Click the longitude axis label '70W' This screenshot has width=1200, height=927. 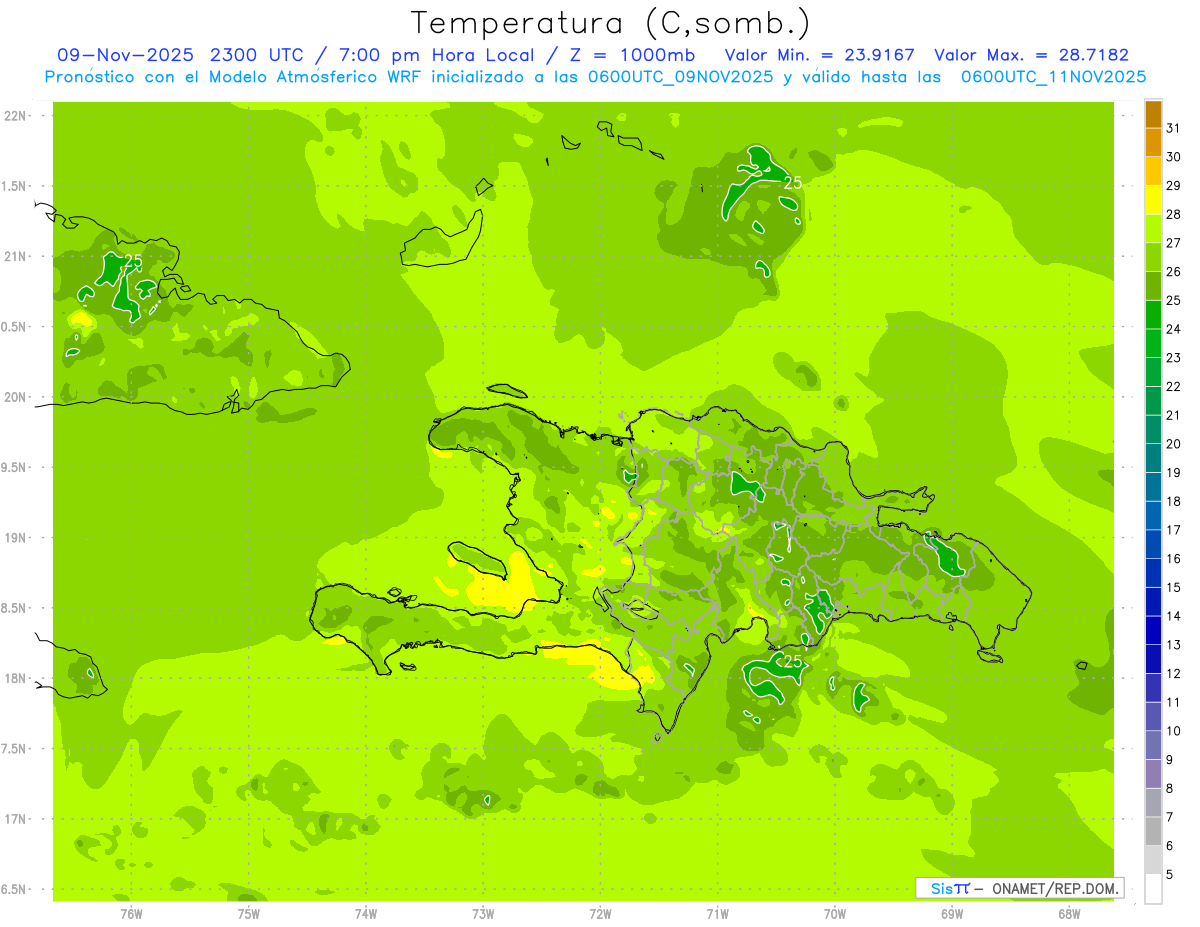835,914
